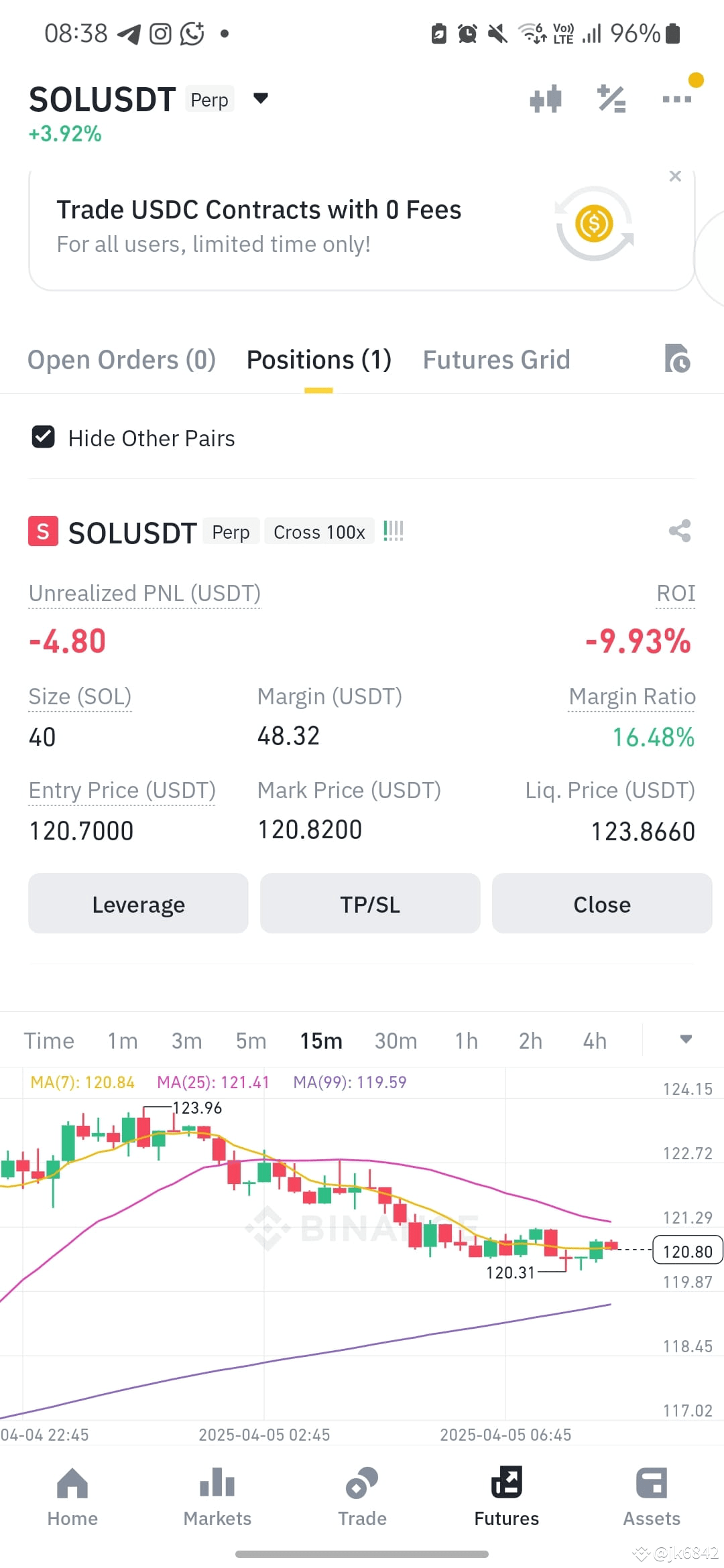Uncheck the Hide Other Pairs checkbox

pyautogui.click(x=44, y=438)
